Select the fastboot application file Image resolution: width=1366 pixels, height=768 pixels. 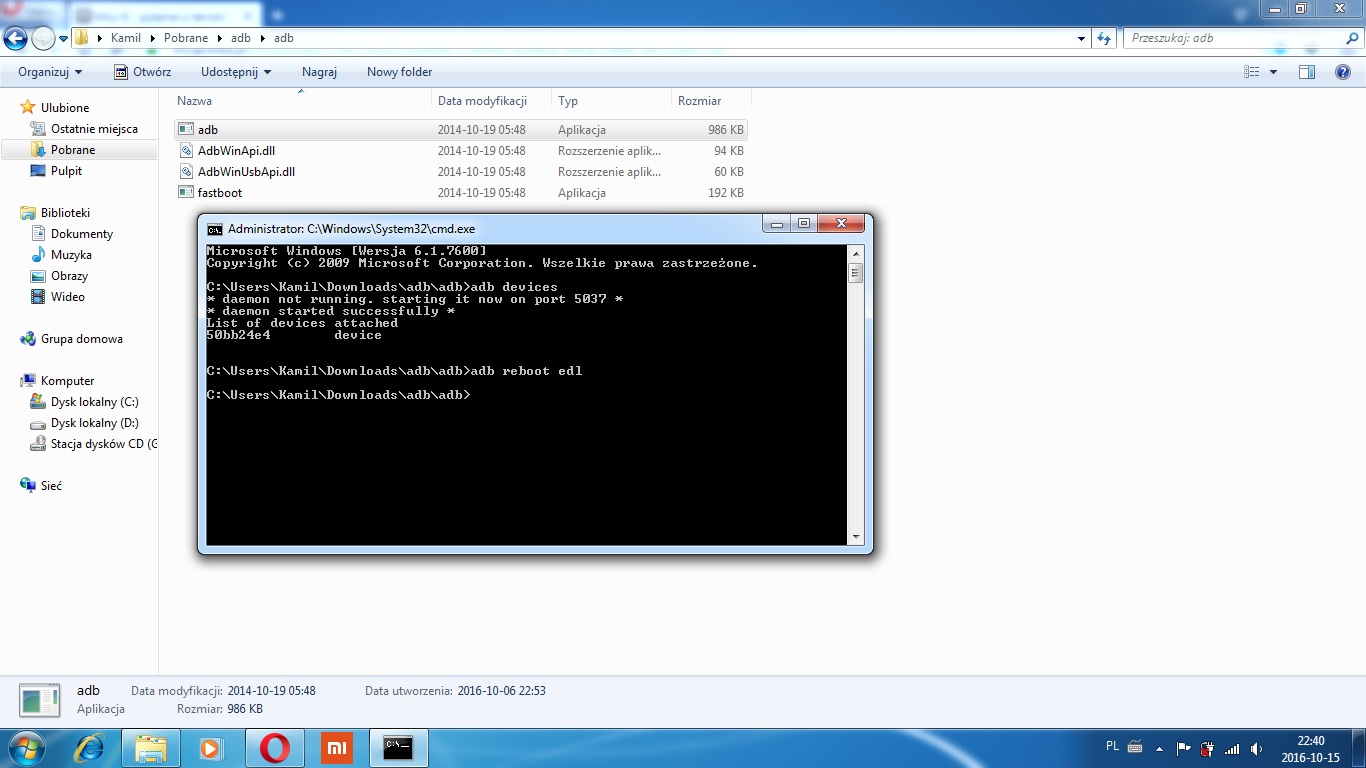(220, 193)
